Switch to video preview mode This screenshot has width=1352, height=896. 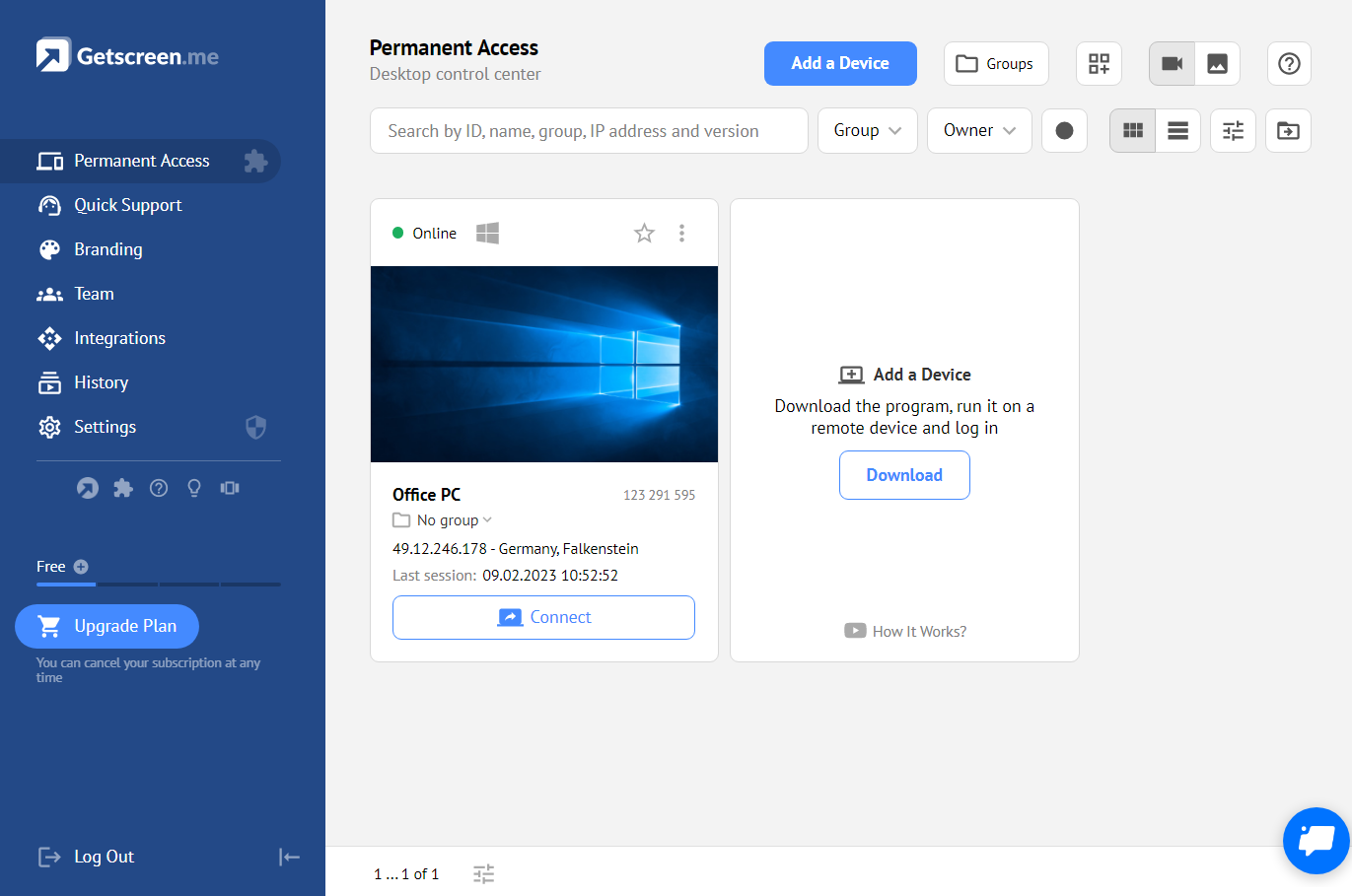[x=1172, y=64]
